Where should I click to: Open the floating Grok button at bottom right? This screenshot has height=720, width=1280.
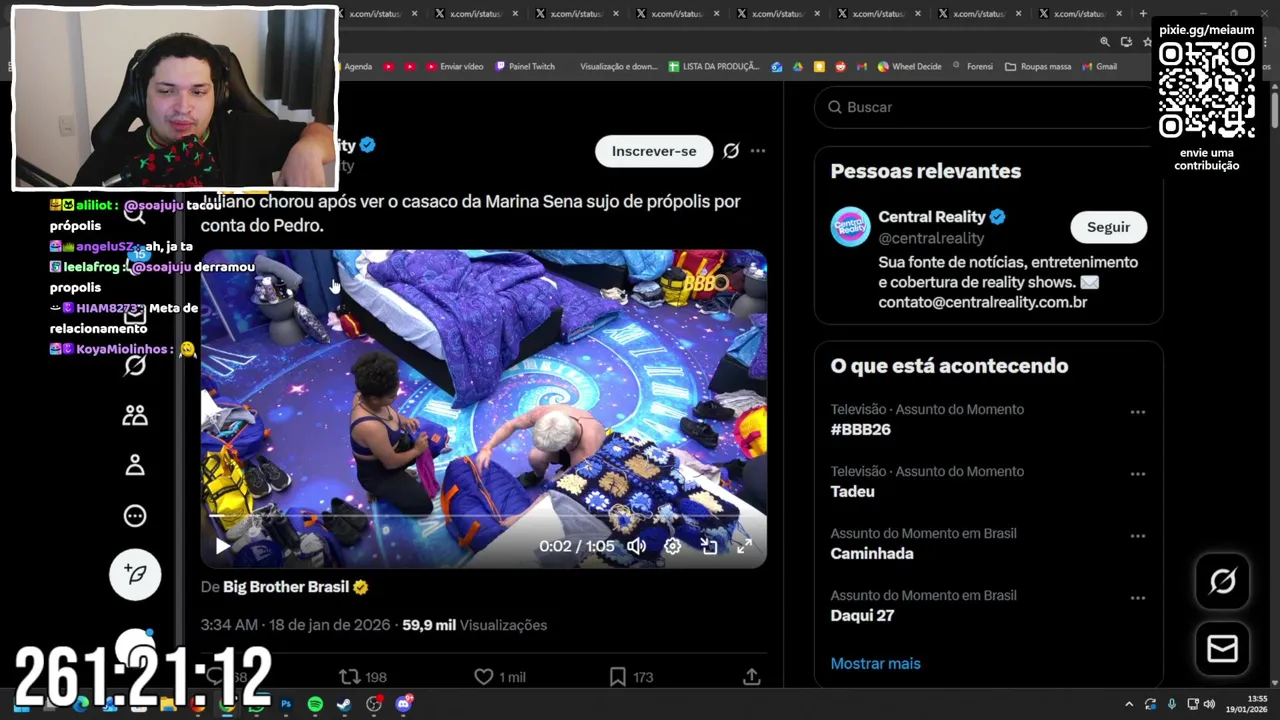[1223, 581]
